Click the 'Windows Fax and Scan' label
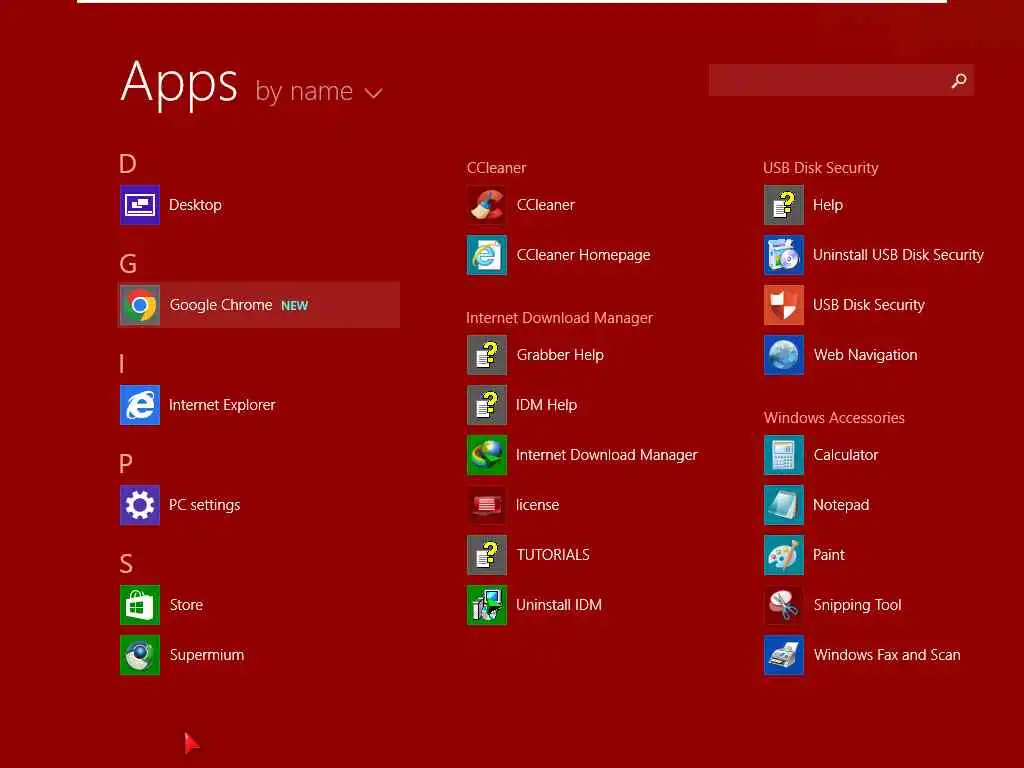 pyautogui.click(x=887, y=655)
